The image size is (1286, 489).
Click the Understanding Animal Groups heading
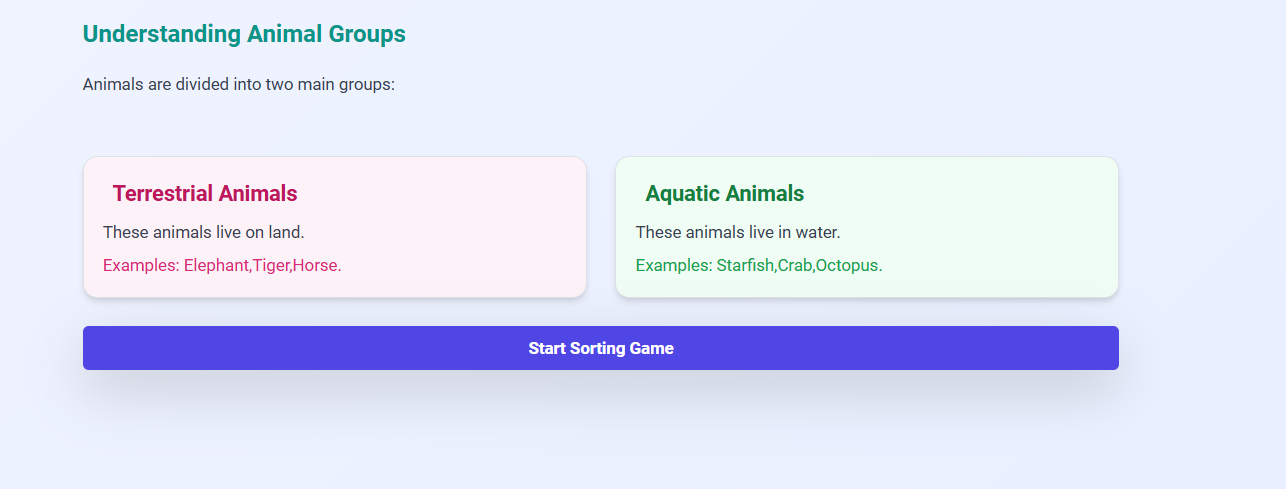(244, 34)
